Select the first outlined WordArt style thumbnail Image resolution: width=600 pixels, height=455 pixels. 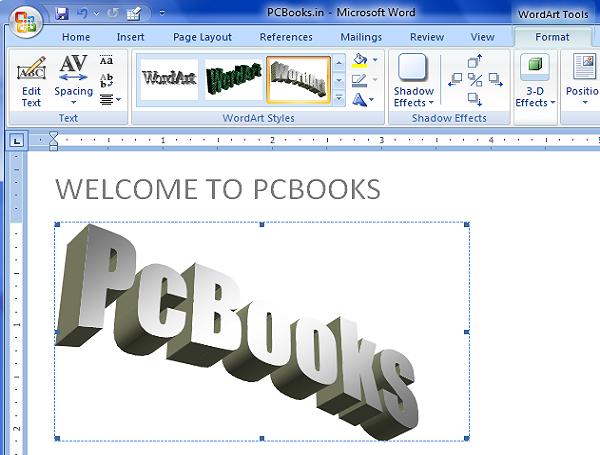(x=169, y=80)
